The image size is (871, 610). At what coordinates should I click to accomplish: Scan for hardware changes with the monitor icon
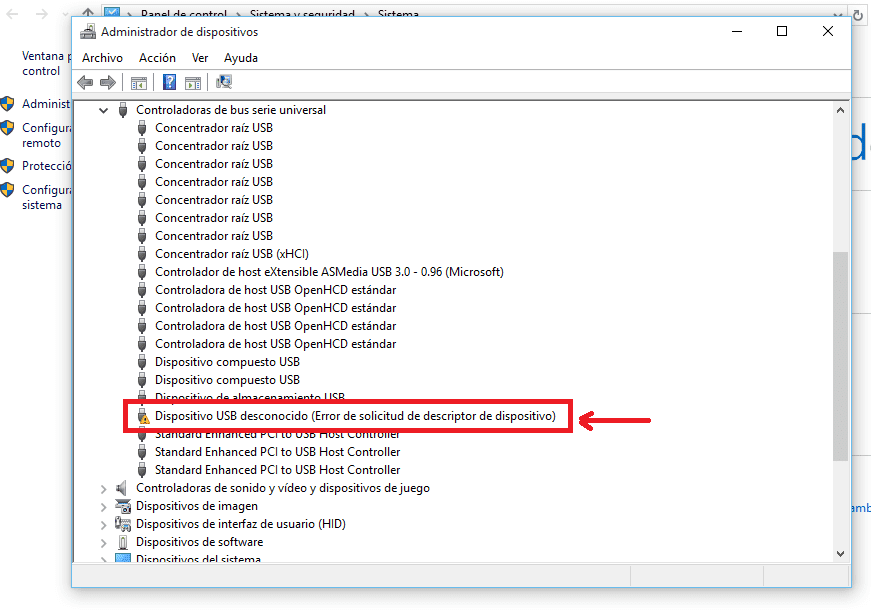(x=224, y=82)
